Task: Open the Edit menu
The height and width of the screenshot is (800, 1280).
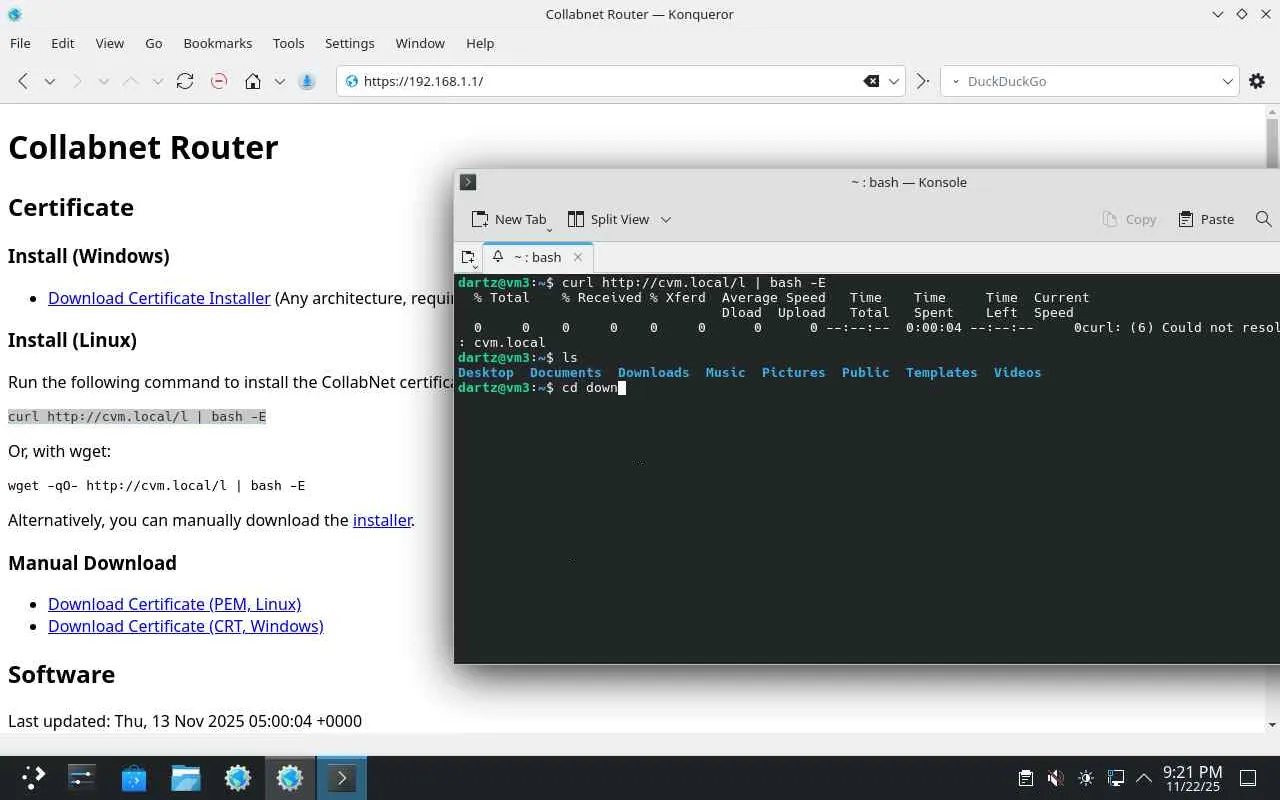Action: (x=63, y=43)
